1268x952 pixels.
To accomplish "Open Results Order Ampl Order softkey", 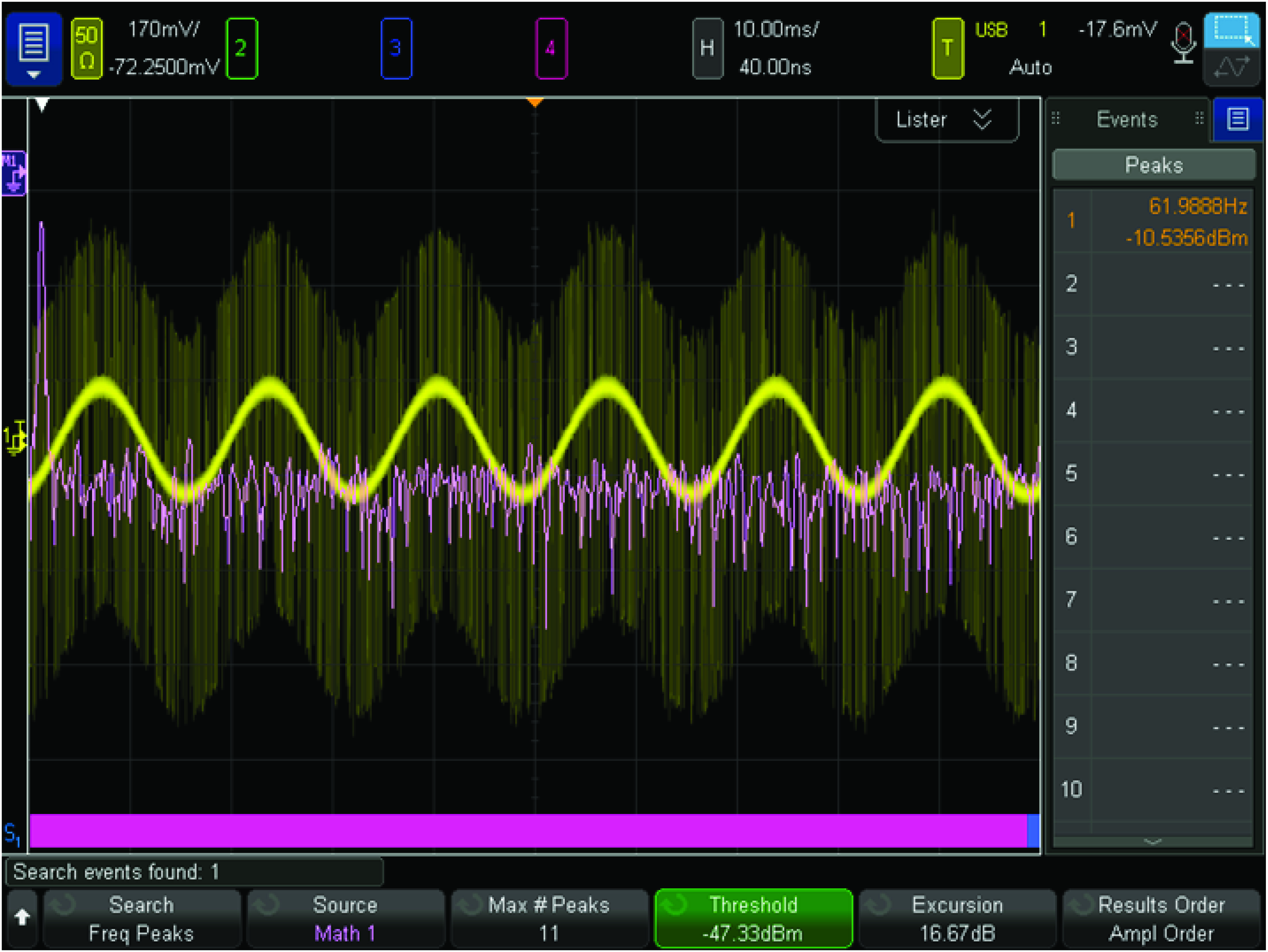I will coord(1161,919).
